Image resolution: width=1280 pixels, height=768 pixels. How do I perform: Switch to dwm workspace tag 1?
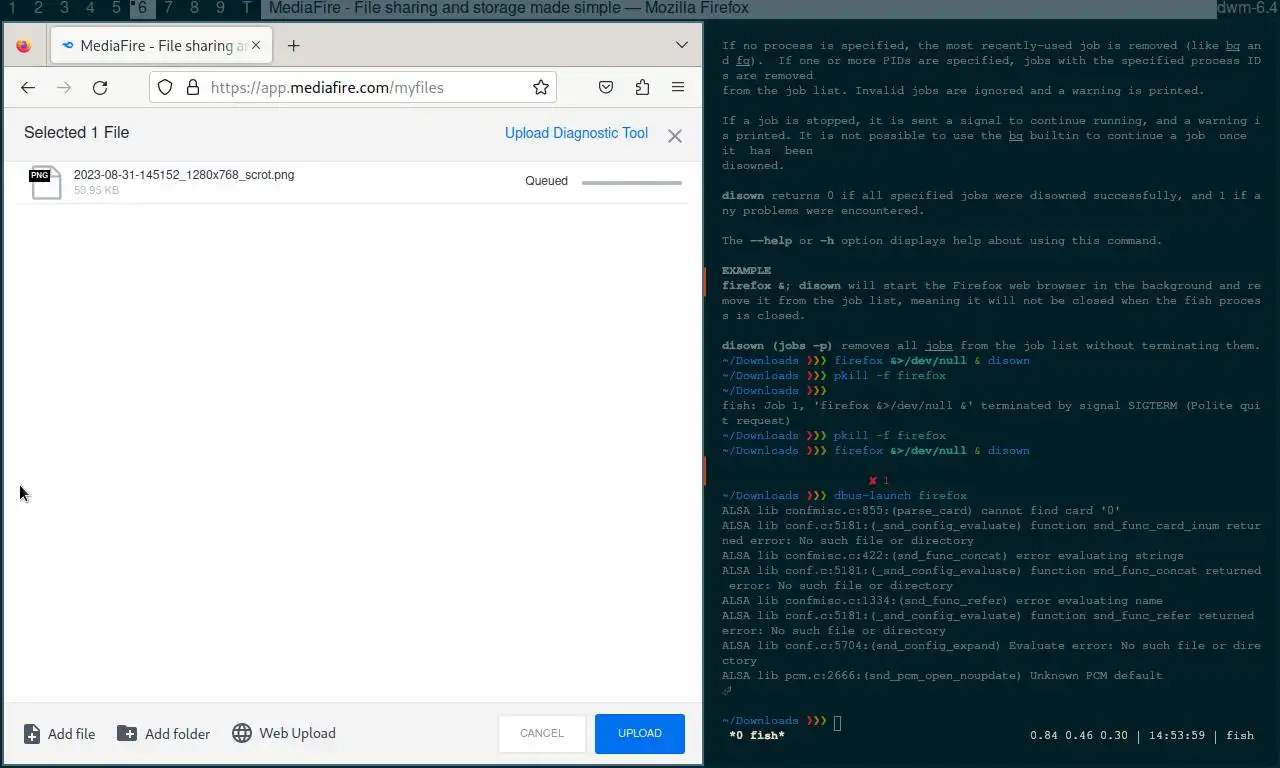point(12,8)
